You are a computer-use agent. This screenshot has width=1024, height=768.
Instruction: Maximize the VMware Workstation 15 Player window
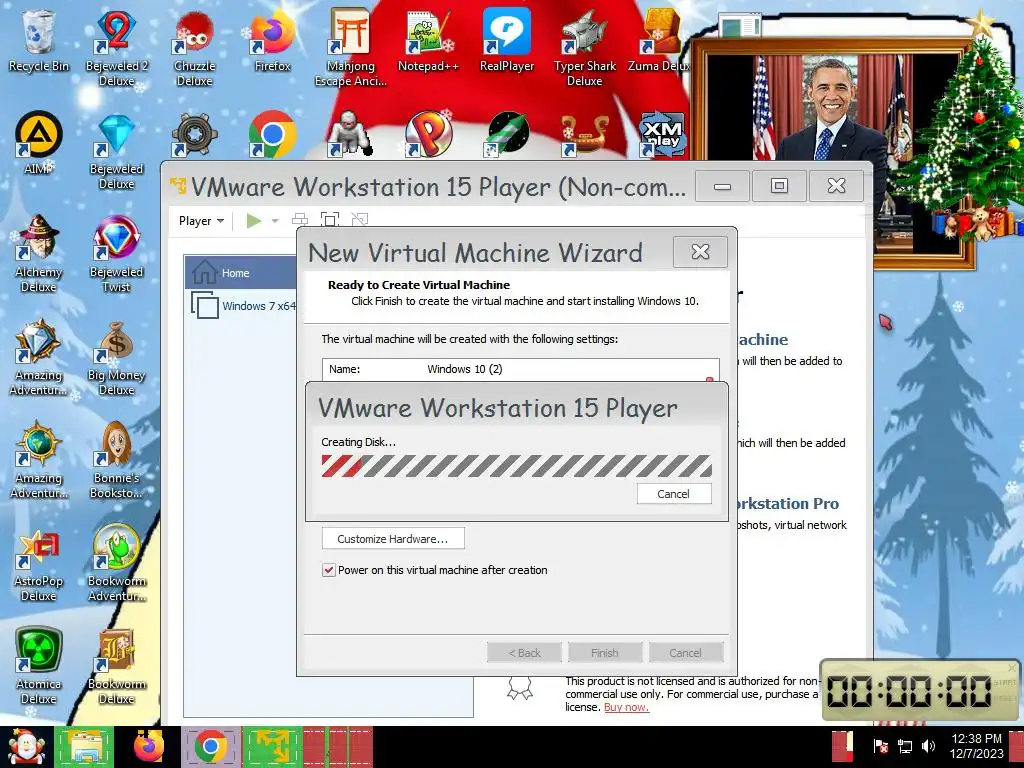pos(779,186)
